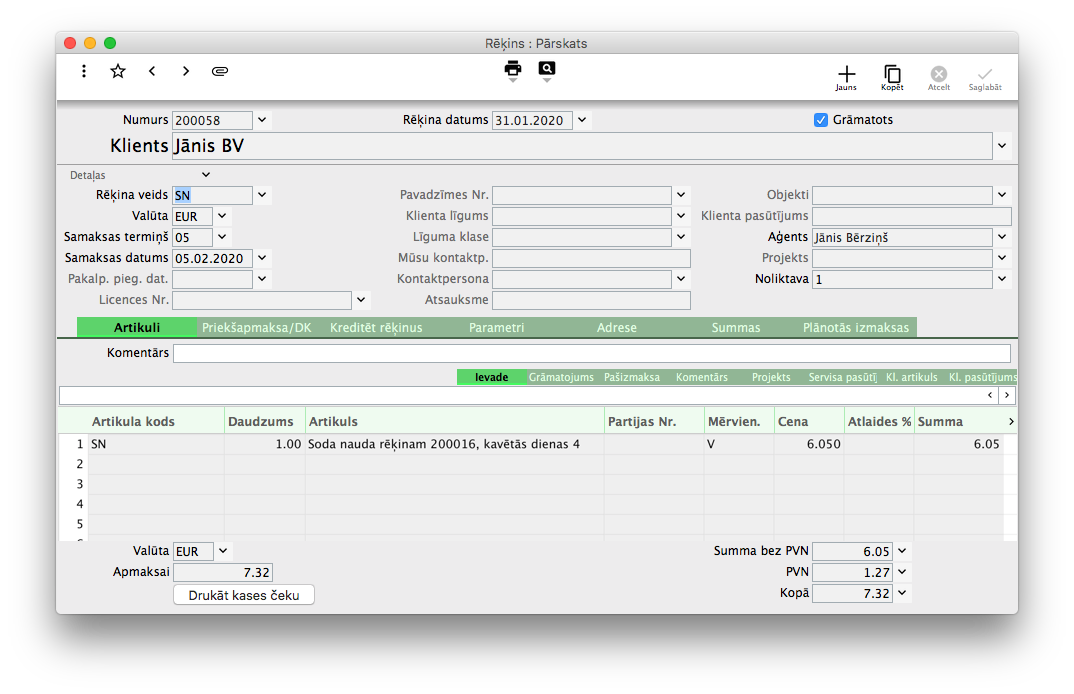Select the Grāmatojums sub-tab
1074x694 pixels.
click(561, 377)
